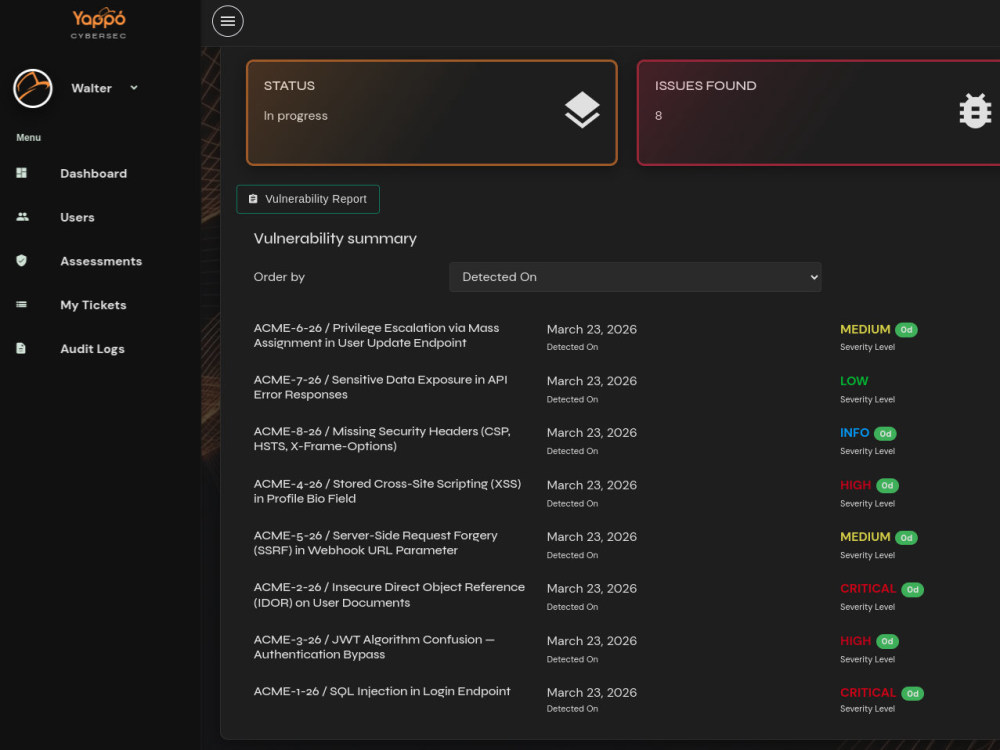Click the Yappo Cybersec logo

pyautogui.click(x=98, y=24)
